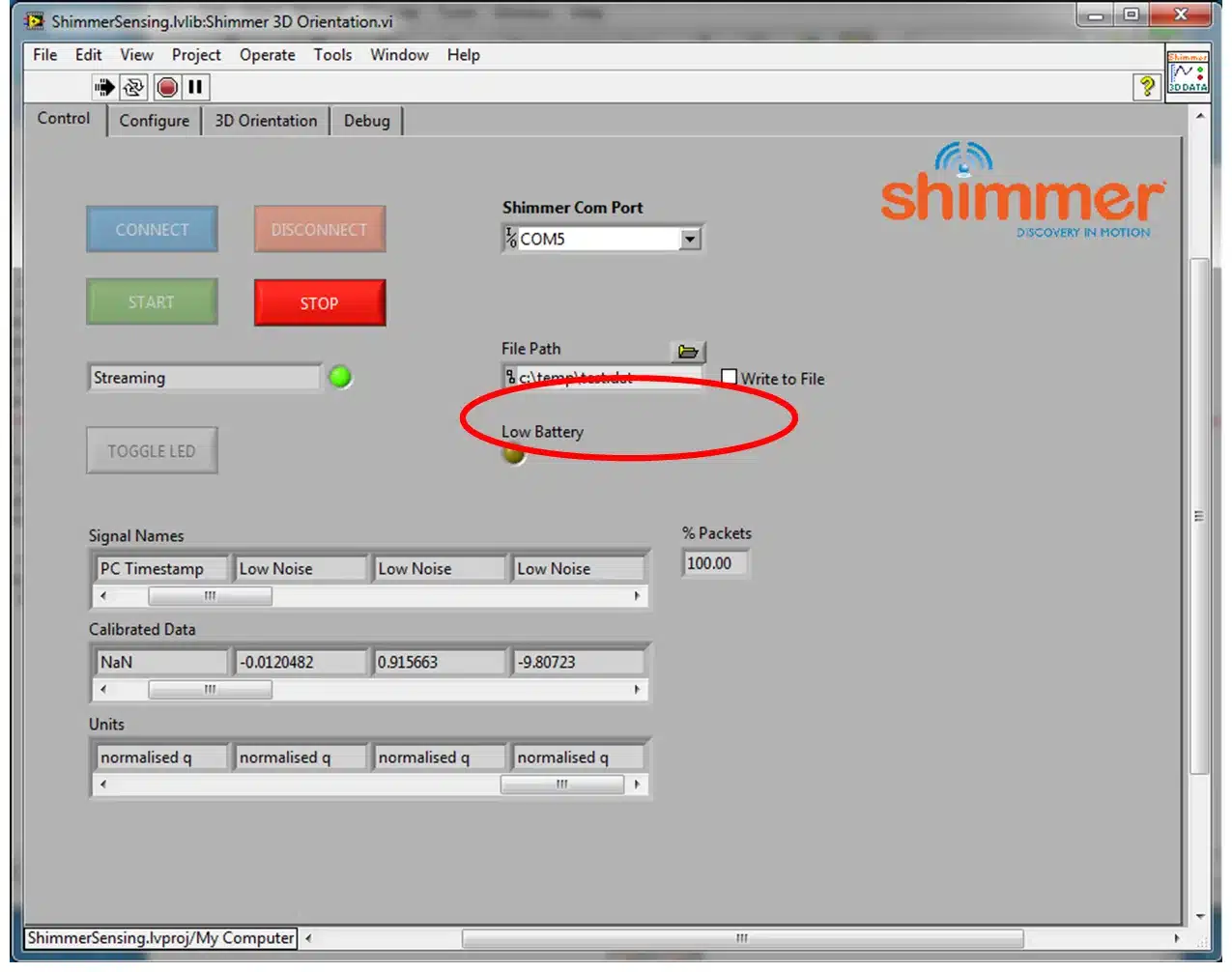Click the LabVIEW icon in the title bar

click(x=35, y=20)
